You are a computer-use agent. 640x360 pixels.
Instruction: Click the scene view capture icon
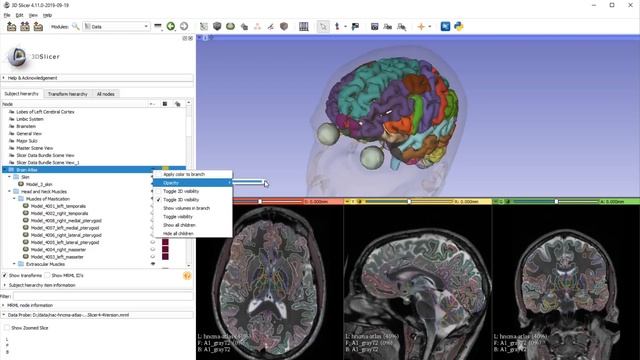click(388, 27)
